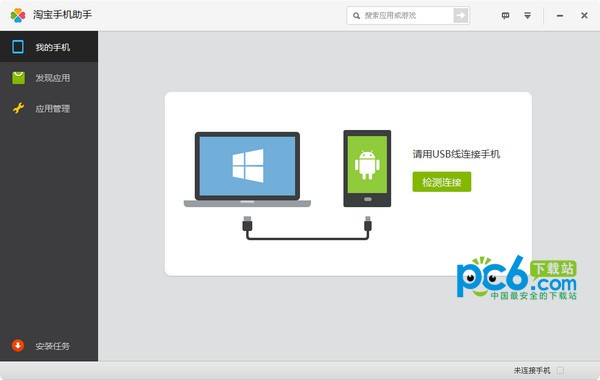This screenshot has height=380, width=600.
Task: Click the 未连接手机 status text
Action: [x=532, y=370]
